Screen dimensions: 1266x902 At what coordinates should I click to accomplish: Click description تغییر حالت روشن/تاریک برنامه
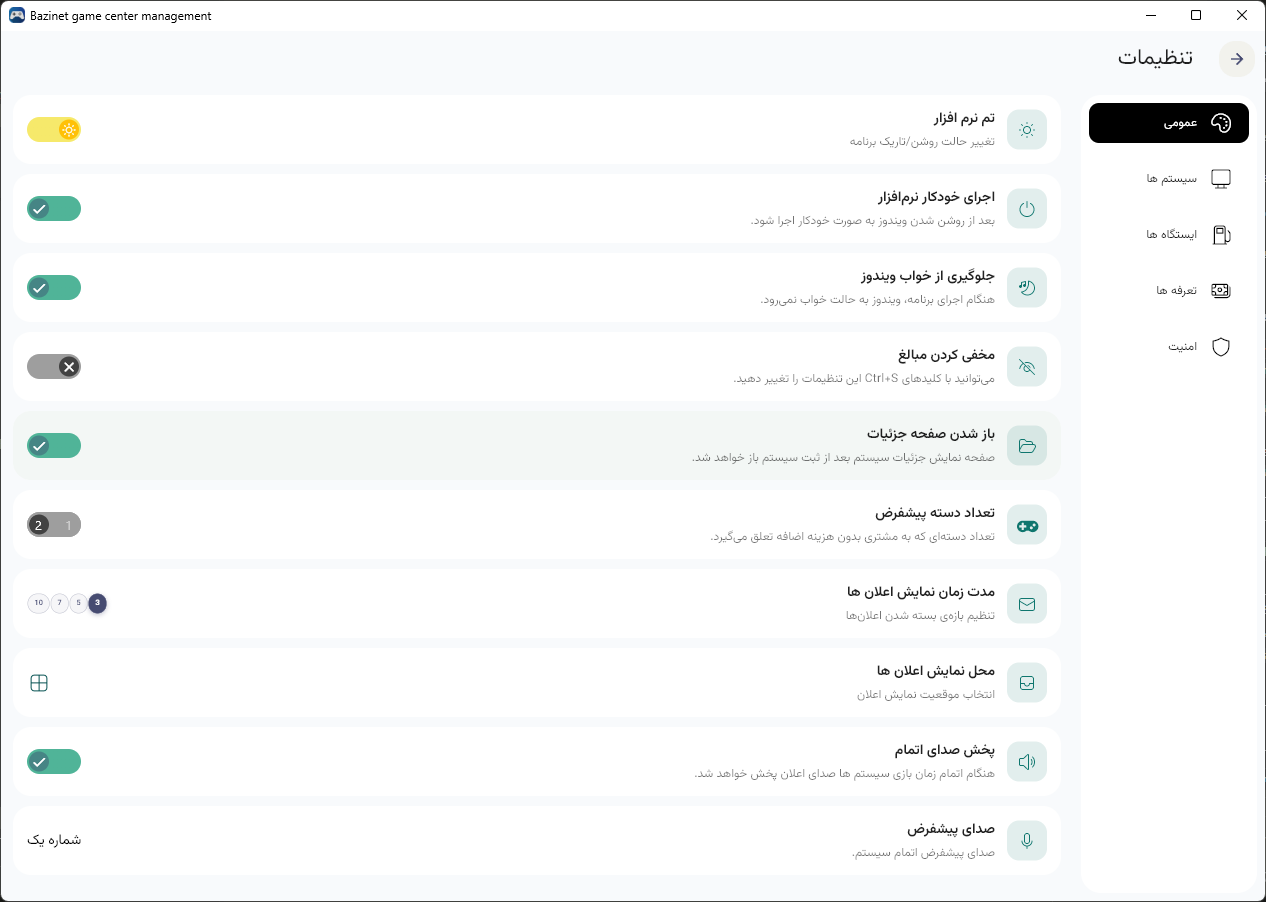[922, 141]
